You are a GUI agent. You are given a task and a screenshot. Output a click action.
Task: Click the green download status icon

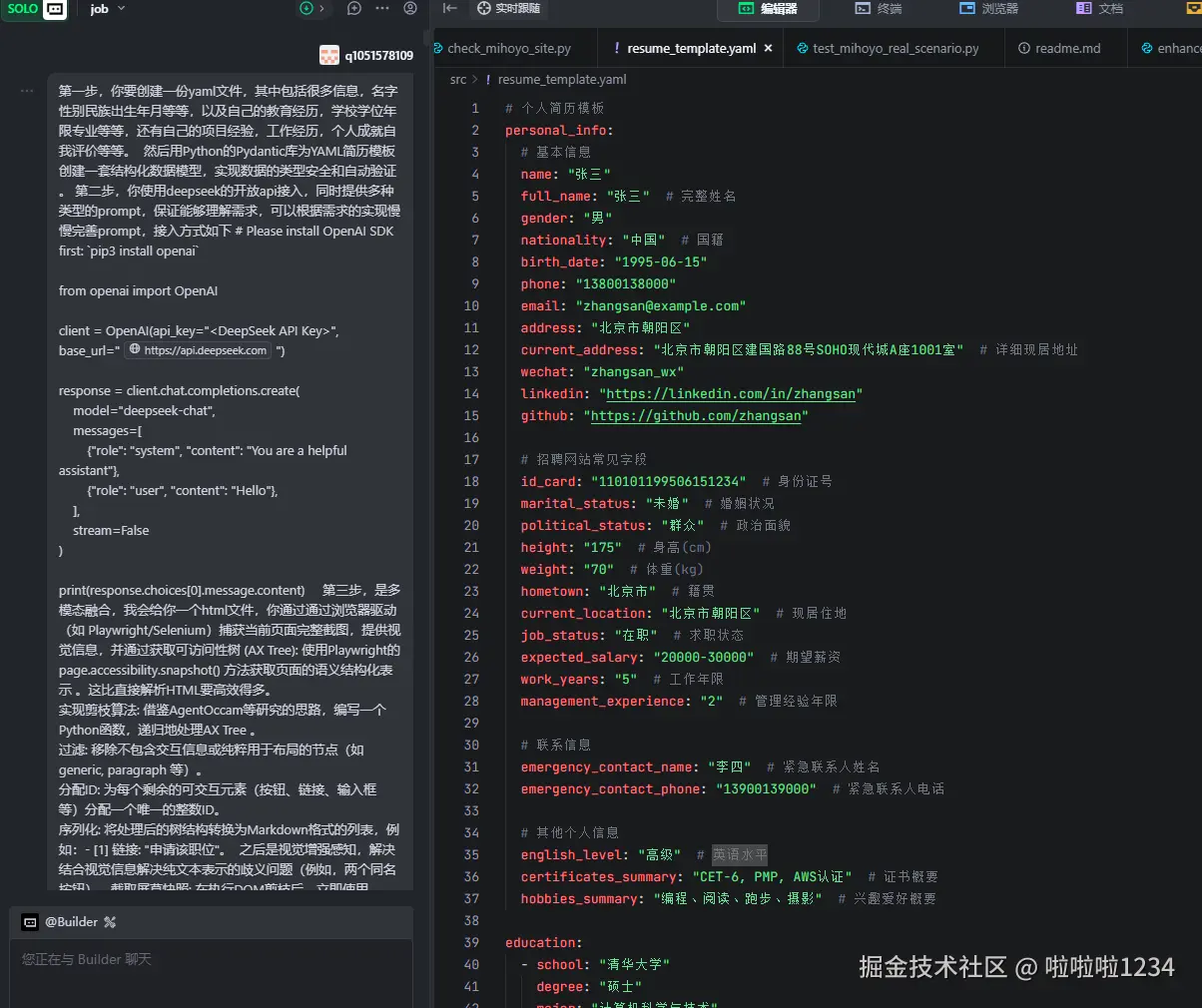(306, 8)
